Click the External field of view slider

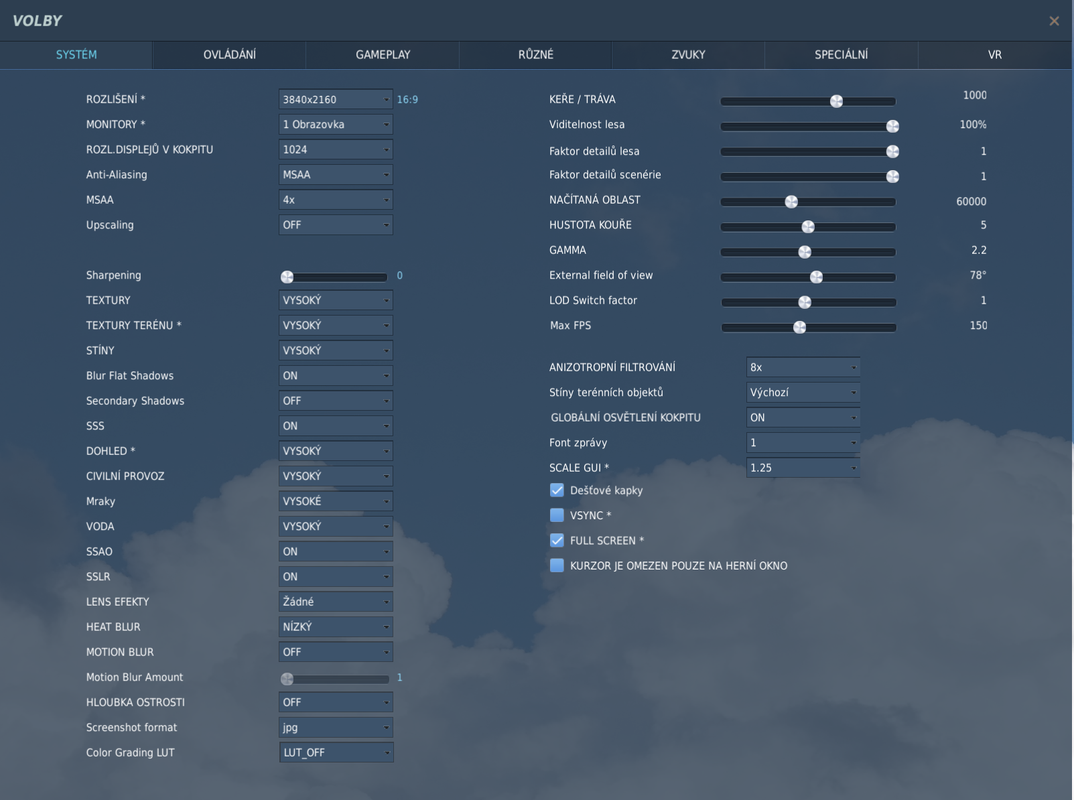[x=808, y=277]
